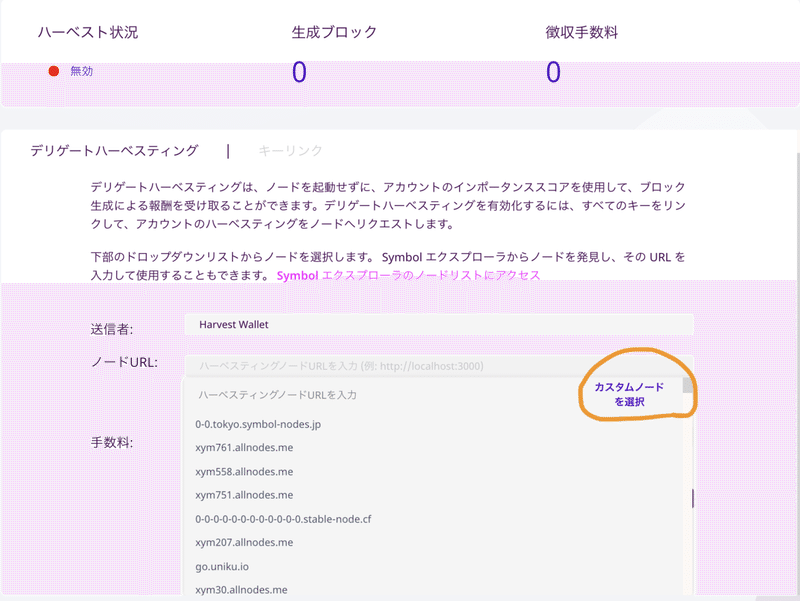Choose node 0-0-0-0-0-0-0-0-0-0-0.stable-node.cf
This screenshot has width=800, height=601.
point(283,519)
